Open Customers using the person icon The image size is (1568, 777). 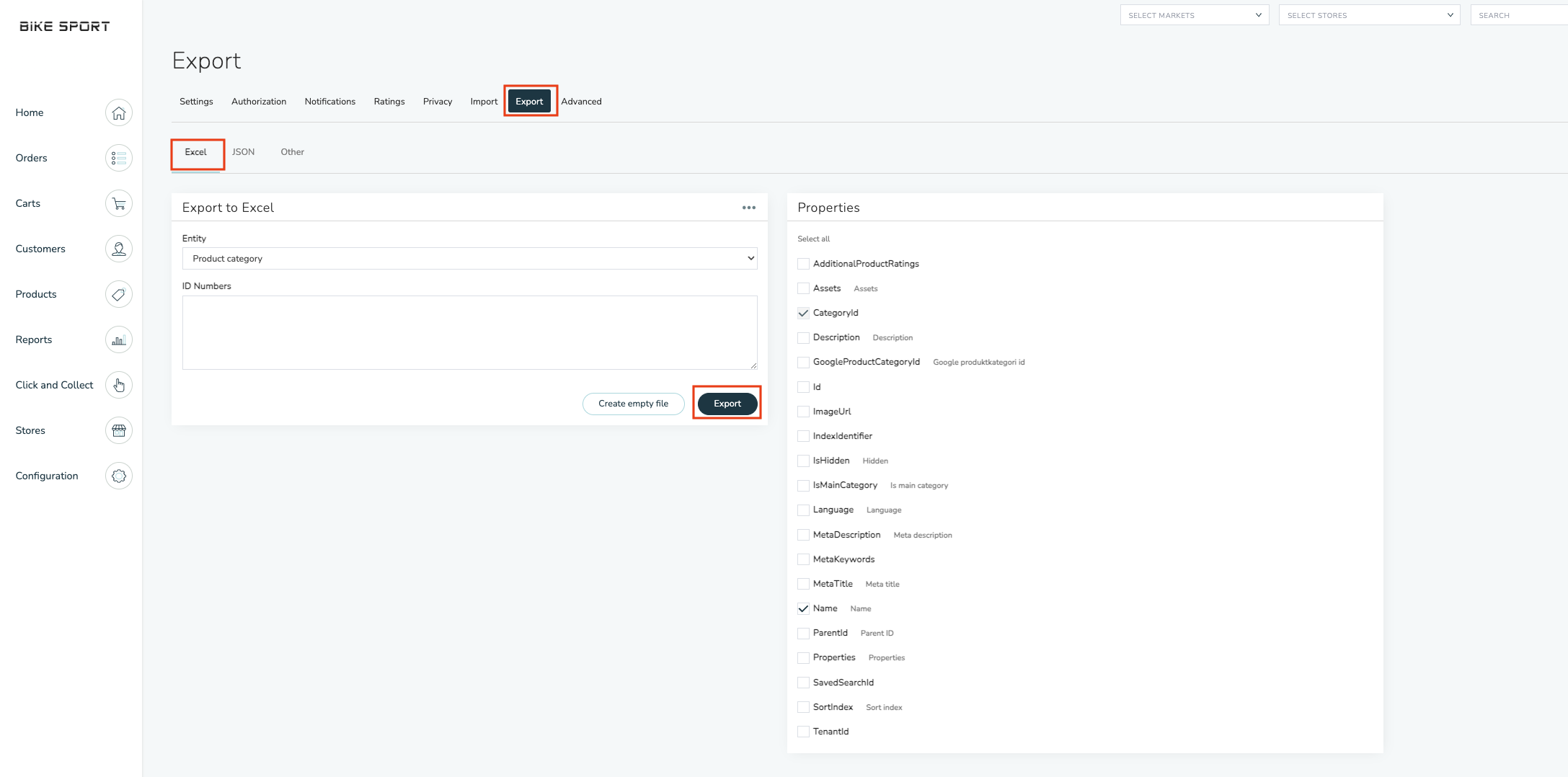pyautogui.click(x=118, y=249)
